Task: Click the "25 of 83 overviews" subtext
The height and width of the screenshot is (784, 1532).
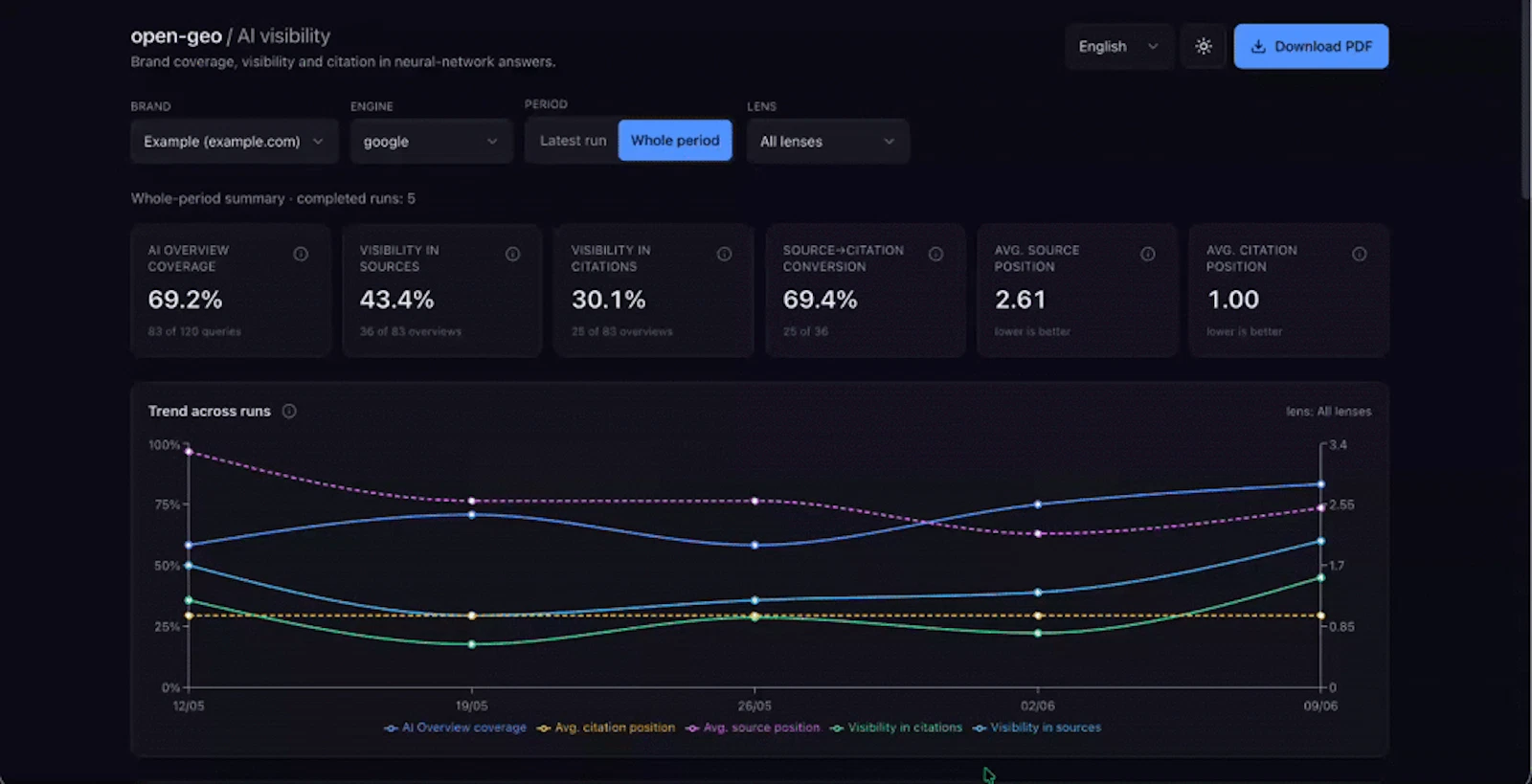Action: (622, 331)
